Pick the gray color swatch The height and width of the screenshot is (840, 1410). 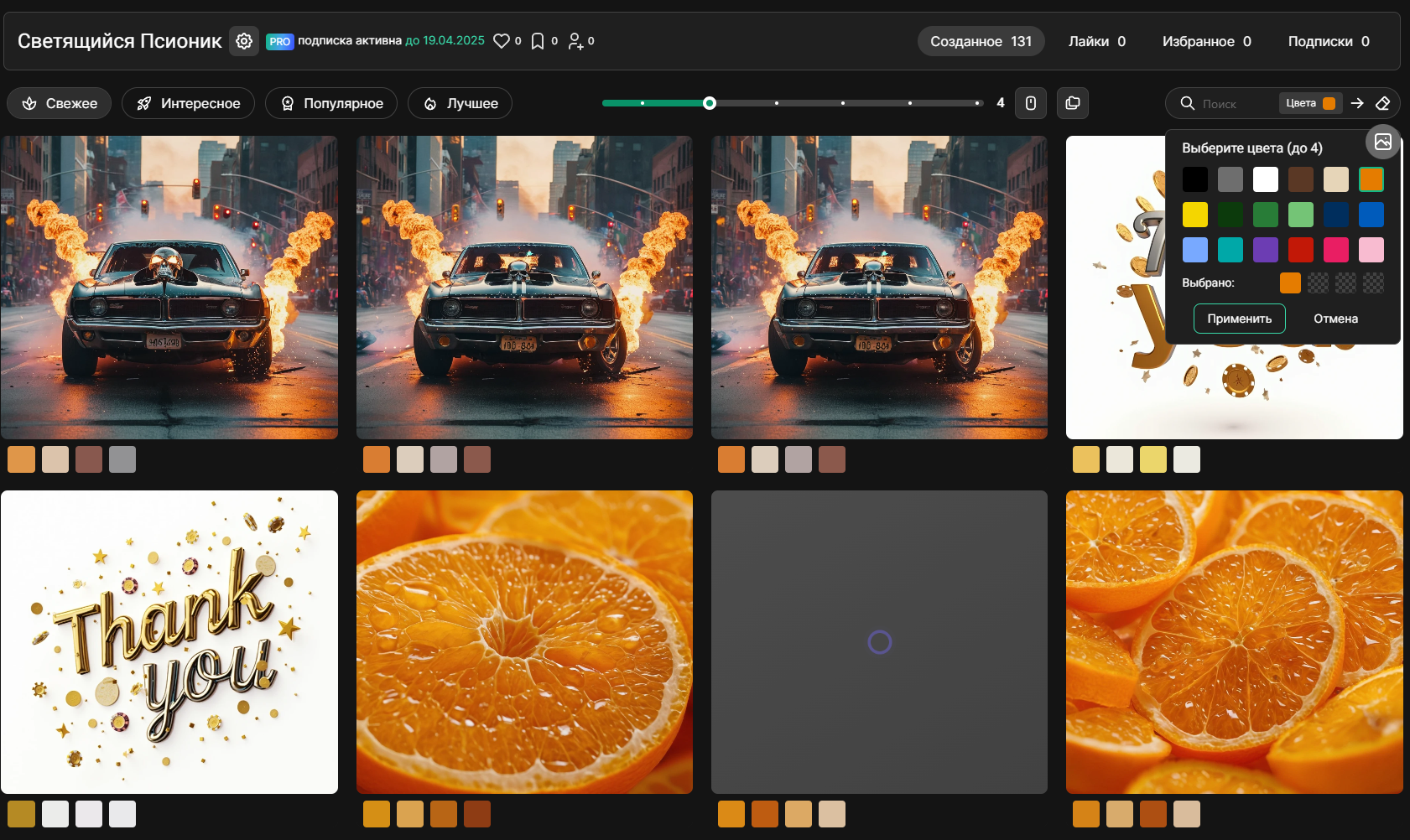(x=1230, y=179)
